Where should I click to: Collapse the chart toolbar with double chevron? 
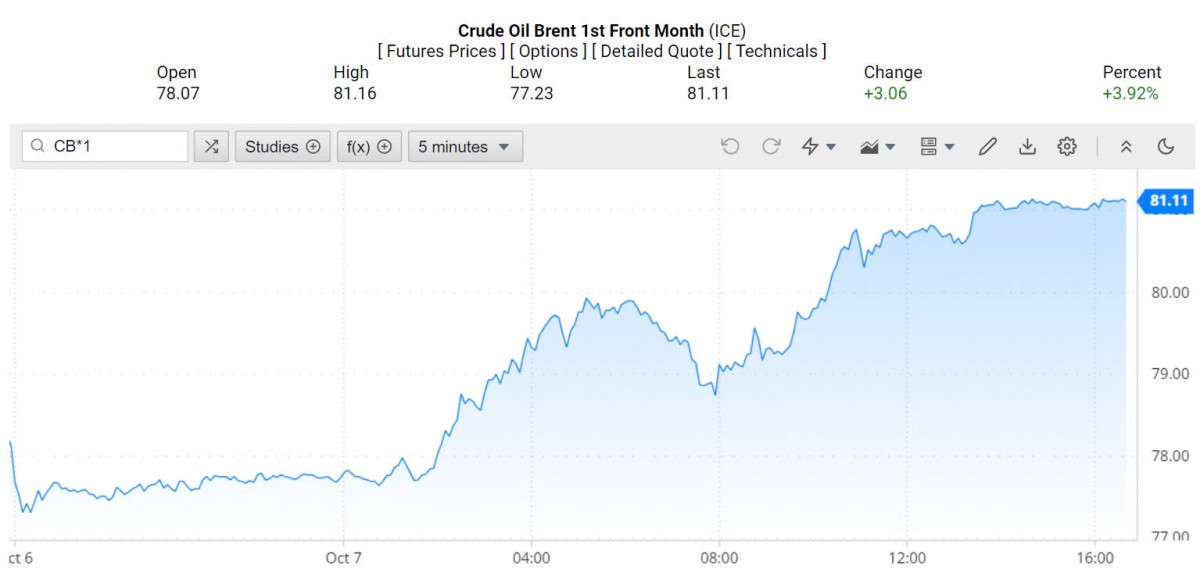tap(1126, 147)
